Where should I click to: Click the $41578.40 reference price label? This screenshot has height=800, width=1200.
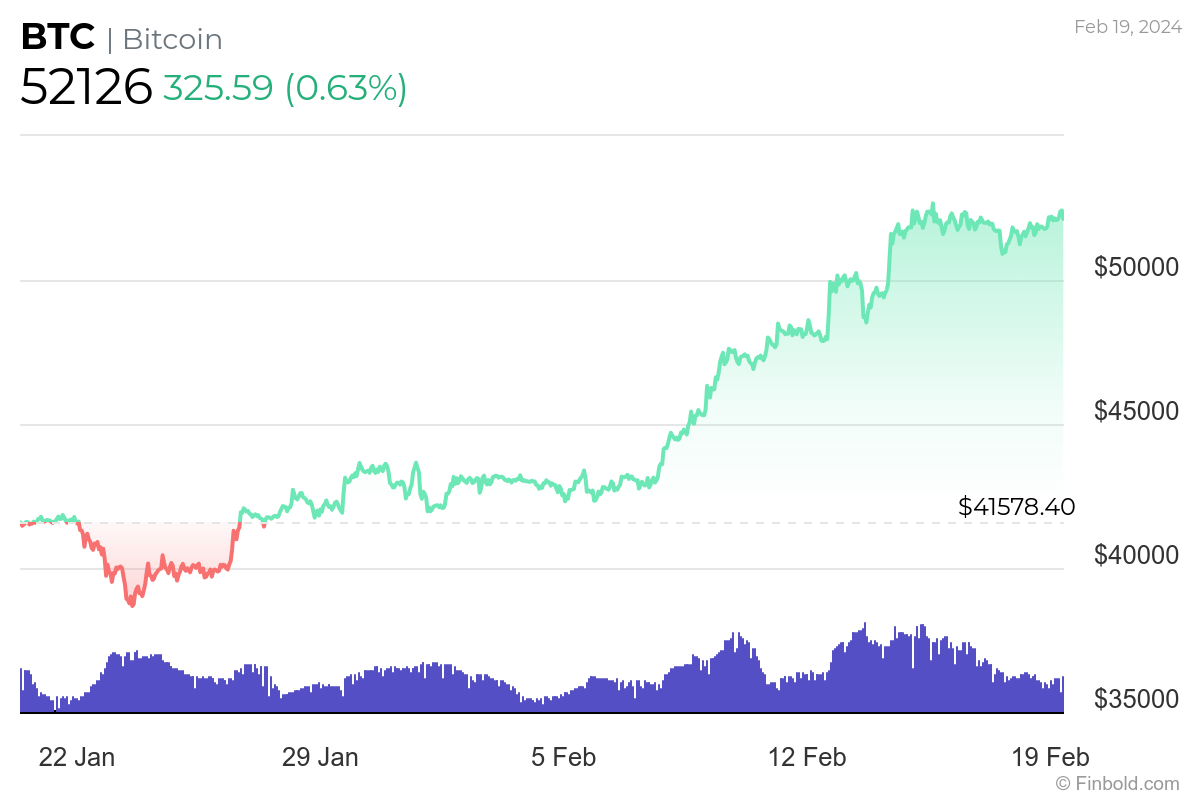[1017, 507]
